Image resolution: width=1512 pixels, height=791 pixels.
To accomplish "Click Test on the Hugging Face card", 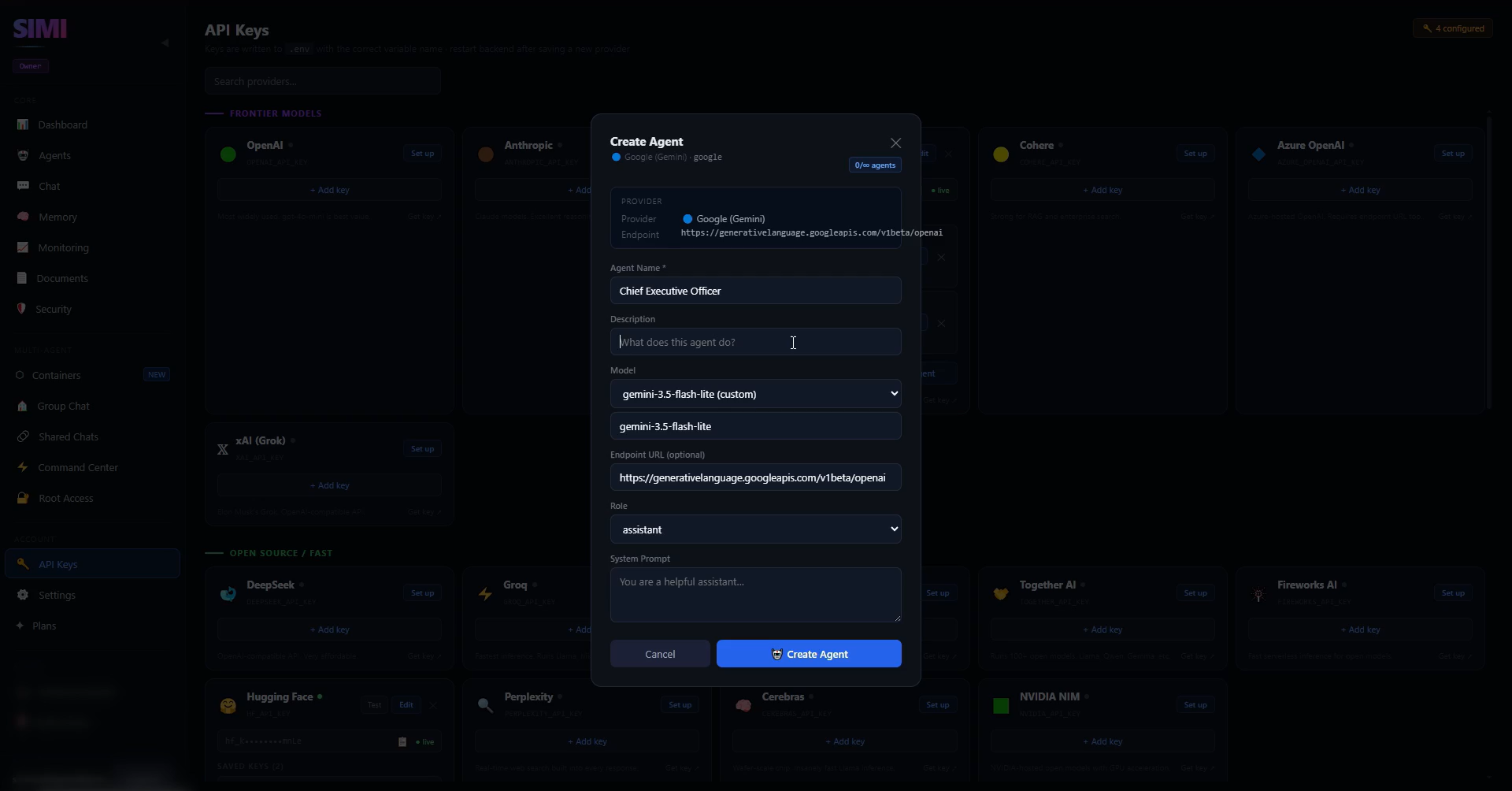I will pos(374,705).
